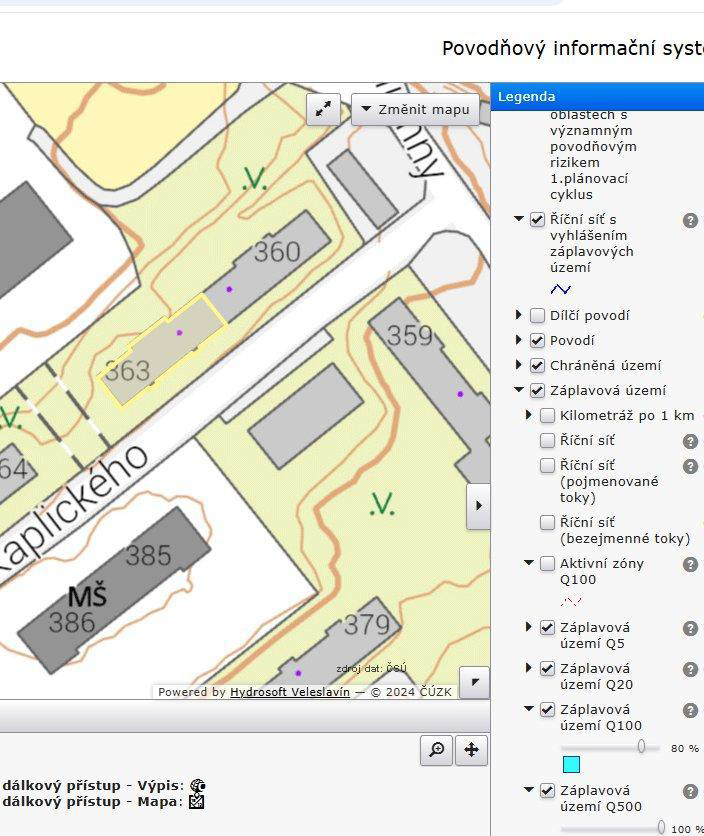Image resolution: width=704 pixels, height=836 pixels.
Task: Open overview map corner arrow icon
Action: [x=475, y=682]
